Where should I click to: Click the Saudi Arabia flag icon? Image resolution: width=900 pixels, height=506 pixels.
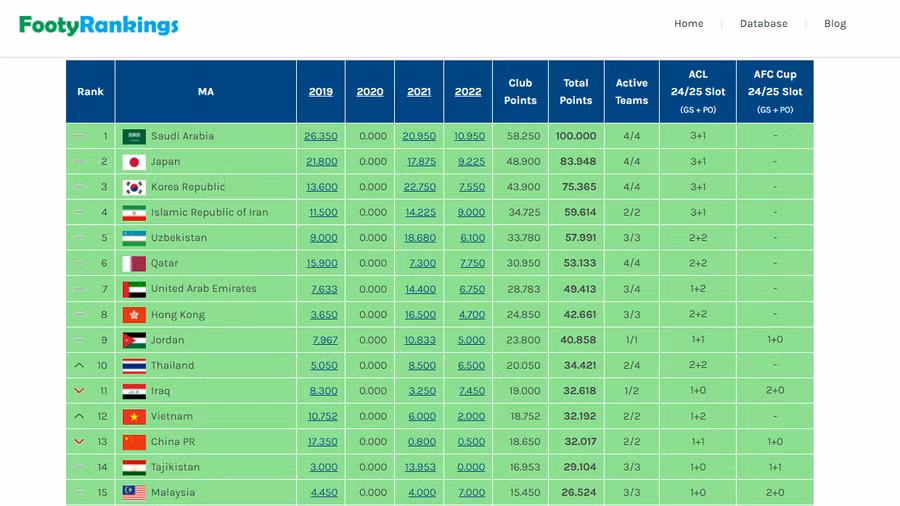pyautogui.click(x=134, y=136)
